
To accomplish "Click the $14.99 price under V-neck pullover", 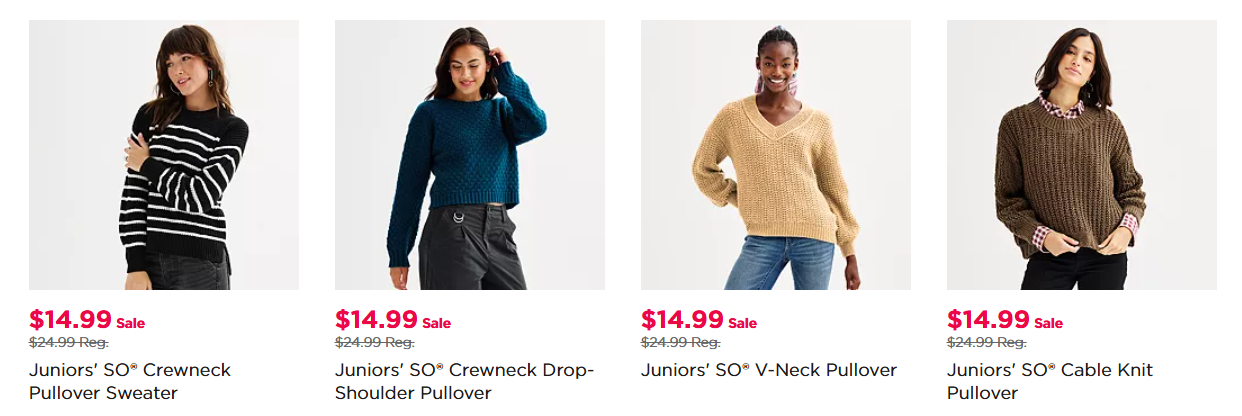I will pos(682,320).
